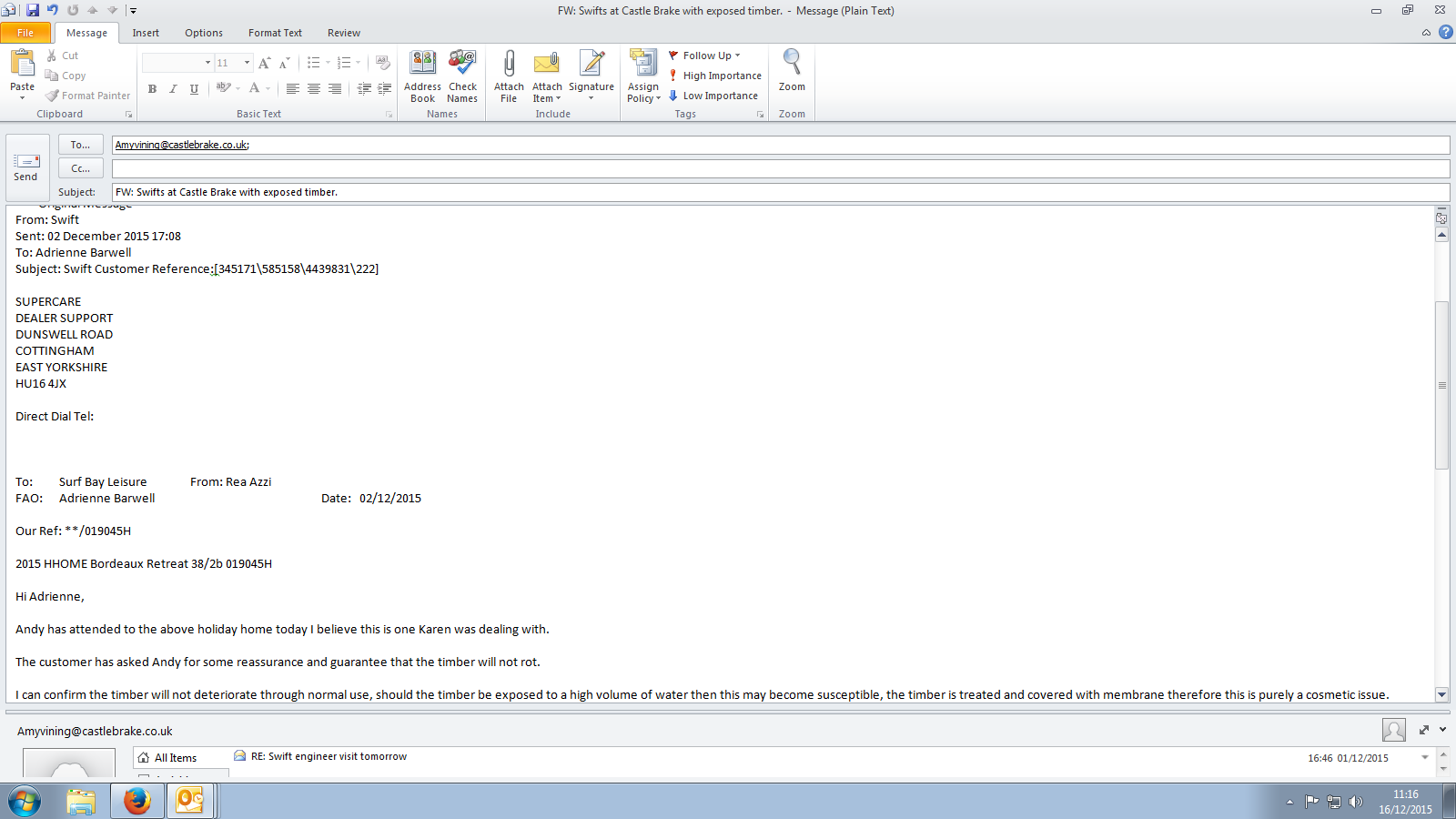Viewport: 1456px width, 819px height.
Task: Clear all text formatting
Action: [383, 63]
